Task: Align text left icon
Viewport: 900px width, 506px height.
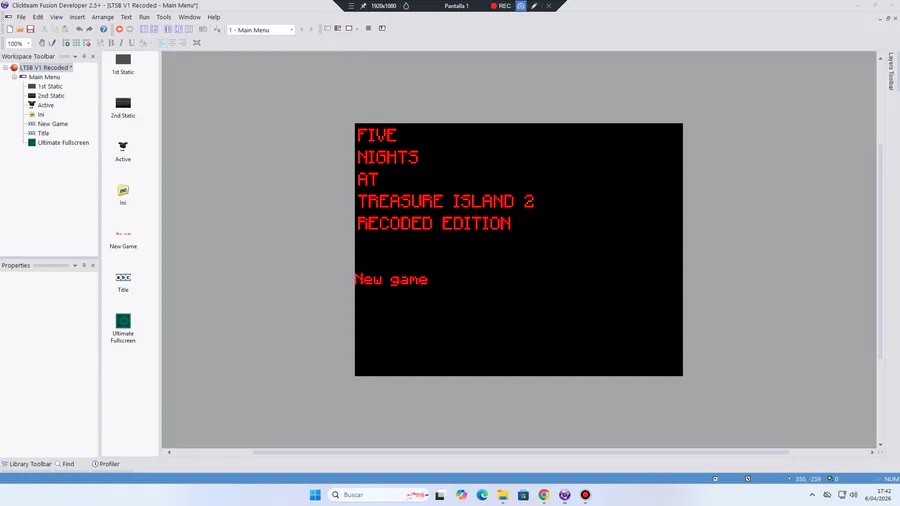Action: [162, 43]
